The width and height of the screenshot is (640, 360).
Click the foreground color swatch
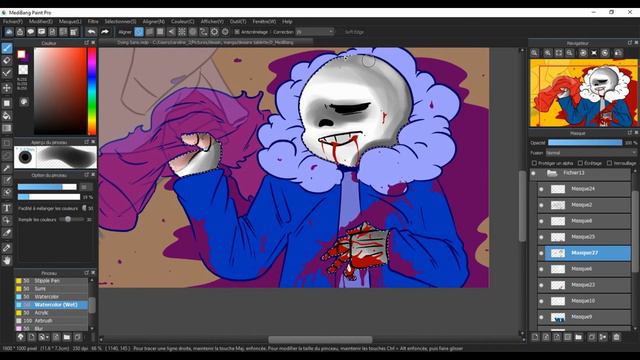tap(21, 54)
